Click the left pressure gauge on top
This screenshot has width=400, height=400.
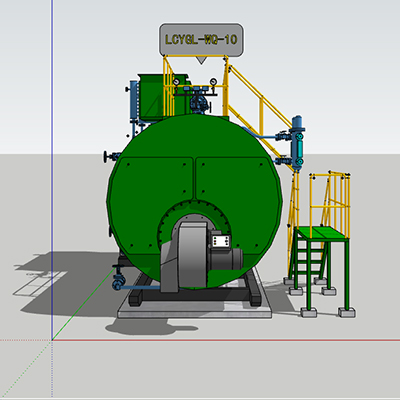176,82
